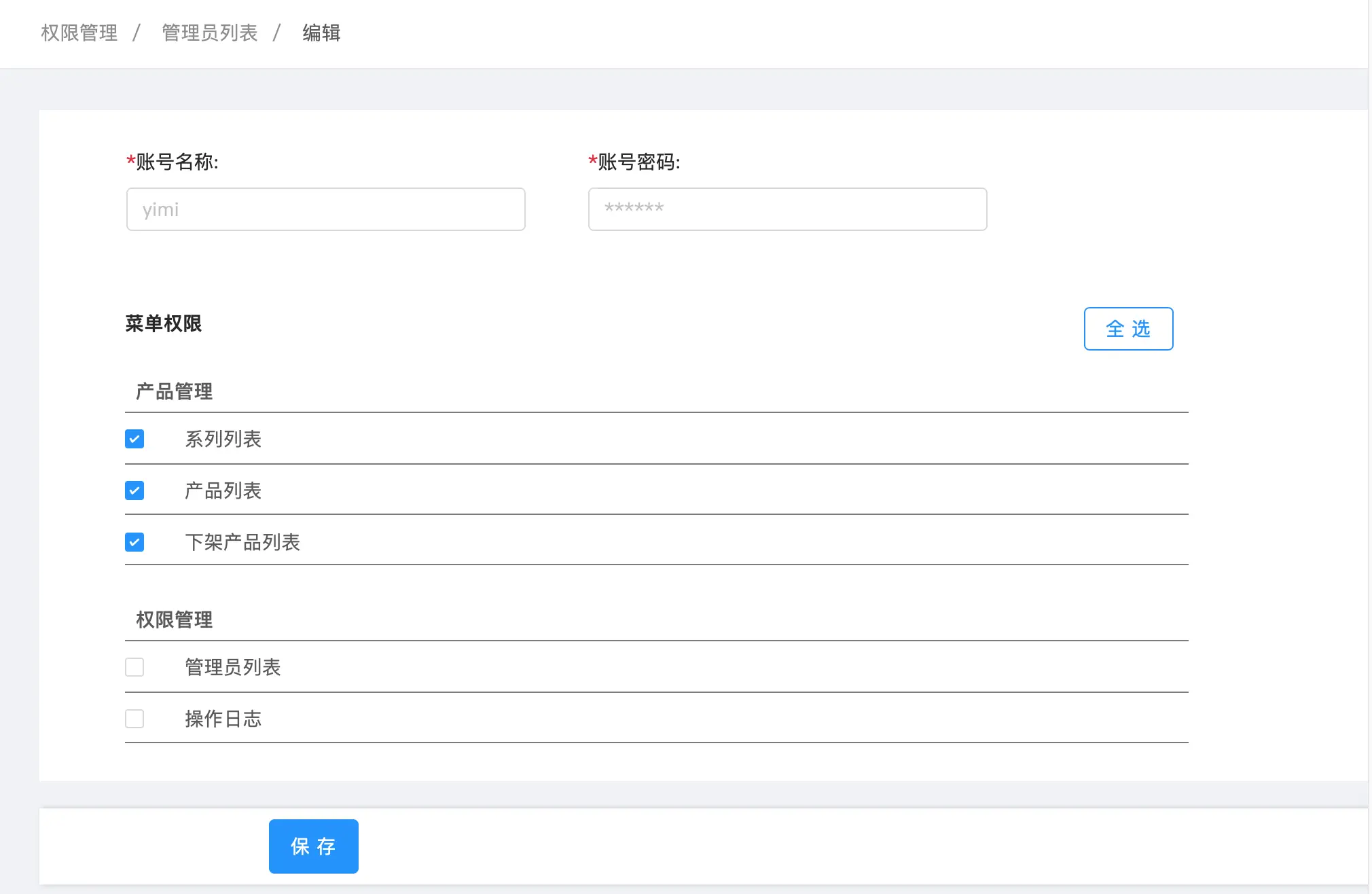Click the blue 保存 save button
This screenshot has height=894, width=1372.
313,846
